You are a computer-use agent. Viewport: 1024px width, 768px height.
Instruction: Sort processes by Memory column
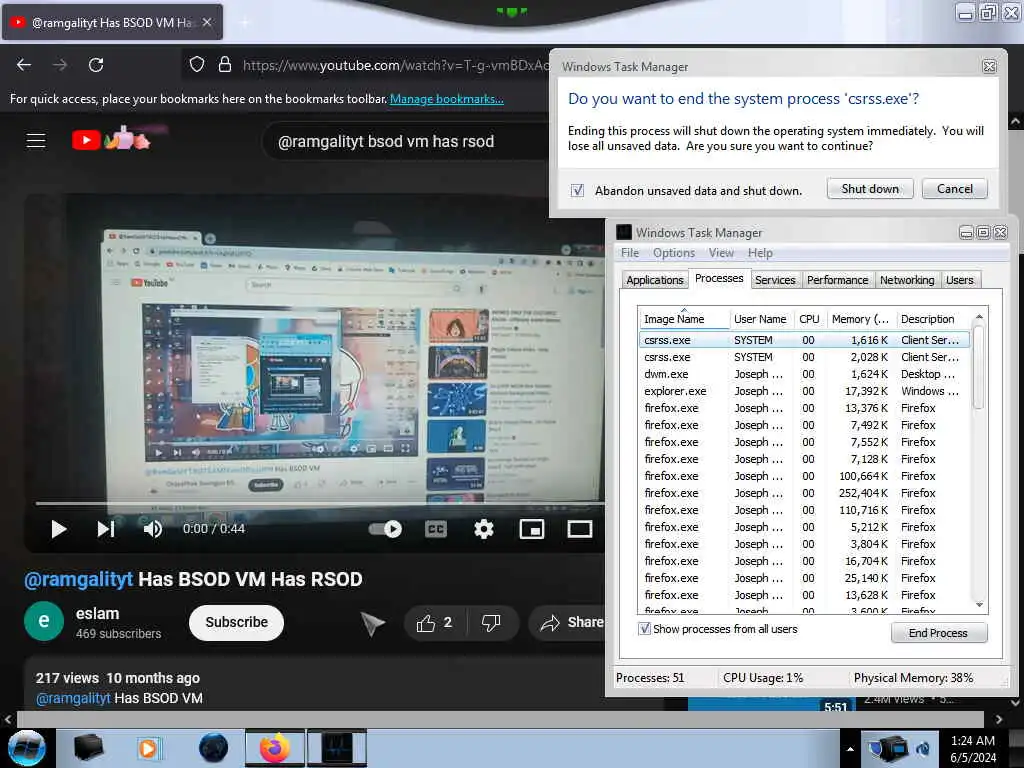pos(860,319)
